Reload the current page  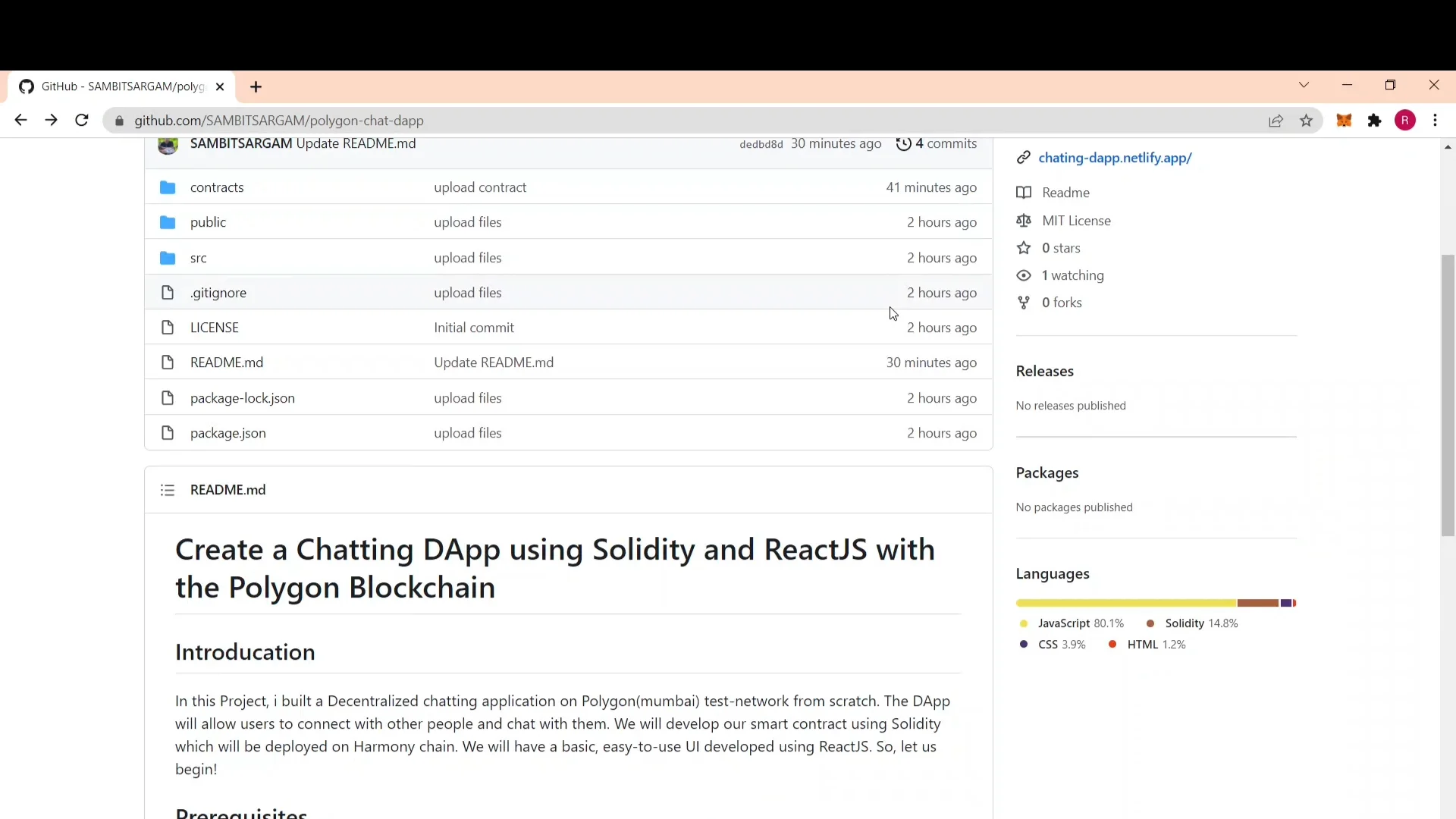coord(81,121)
